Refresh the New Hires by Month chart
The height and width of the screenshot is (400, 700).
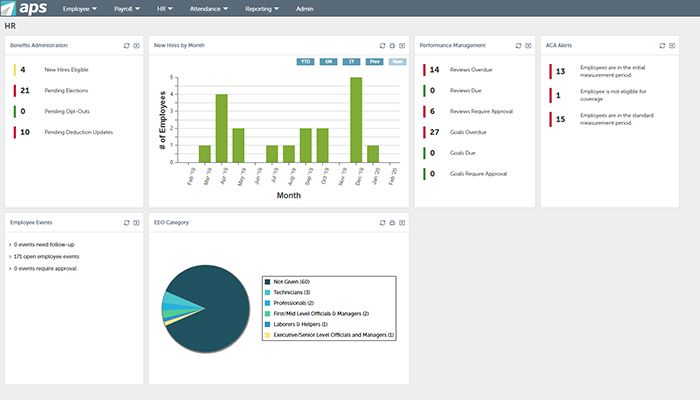tap(382, 45)
